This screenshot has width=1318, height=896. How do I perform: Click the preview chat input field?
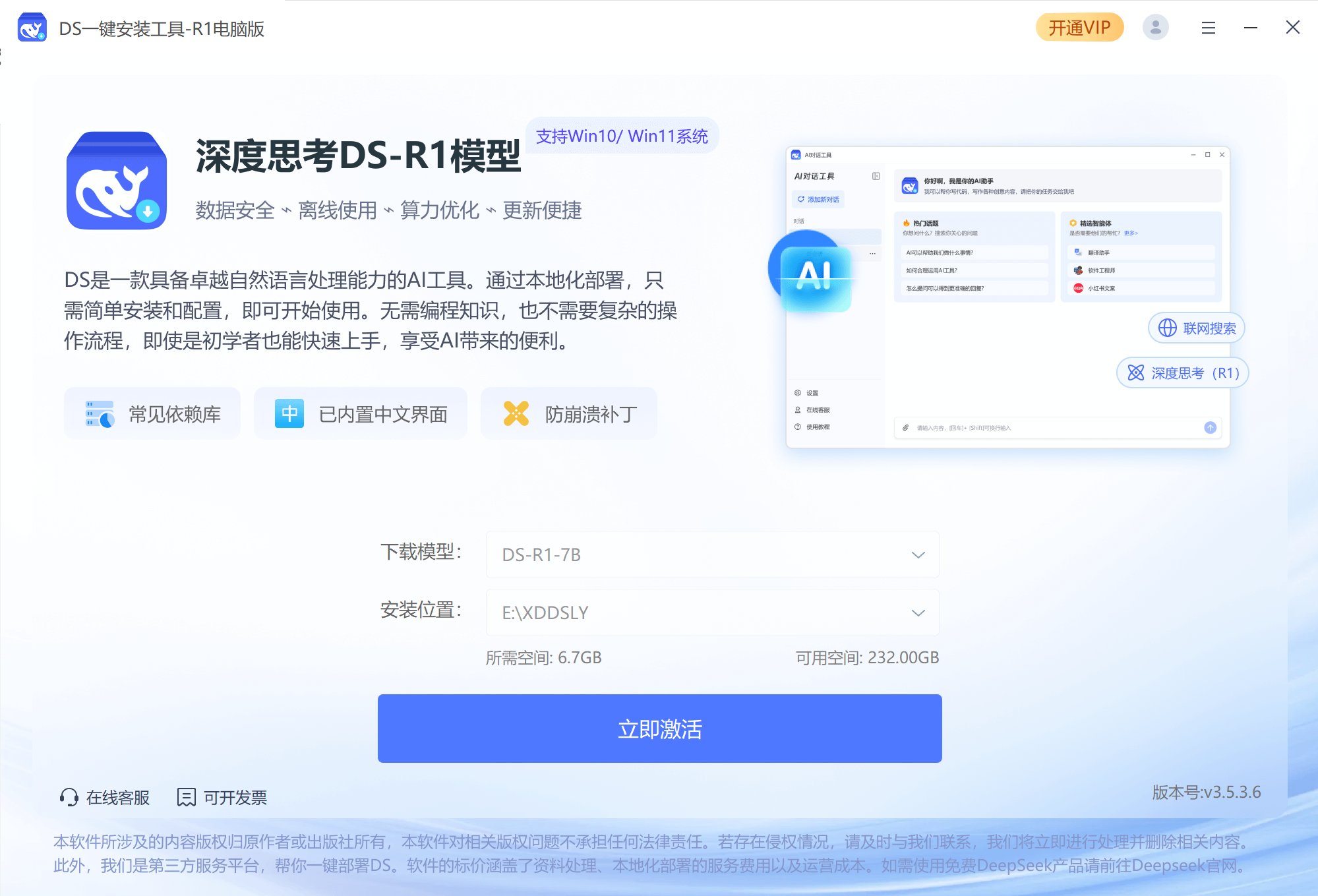pos(1058,428)
